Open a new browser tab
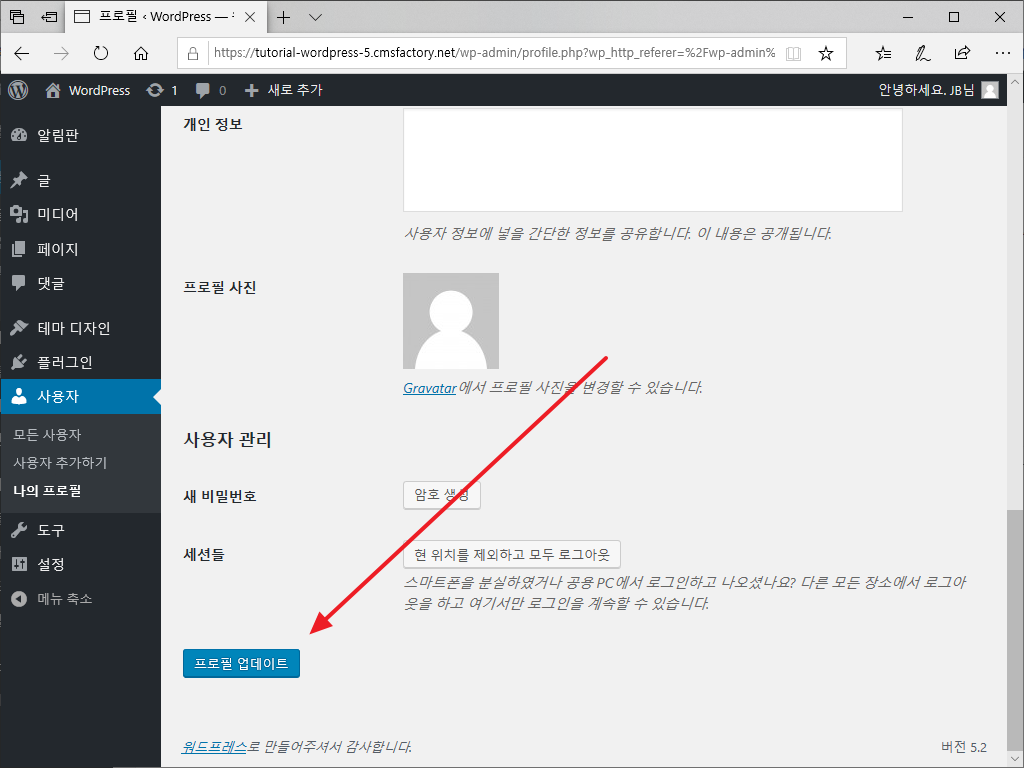 [x=283, y=18]
